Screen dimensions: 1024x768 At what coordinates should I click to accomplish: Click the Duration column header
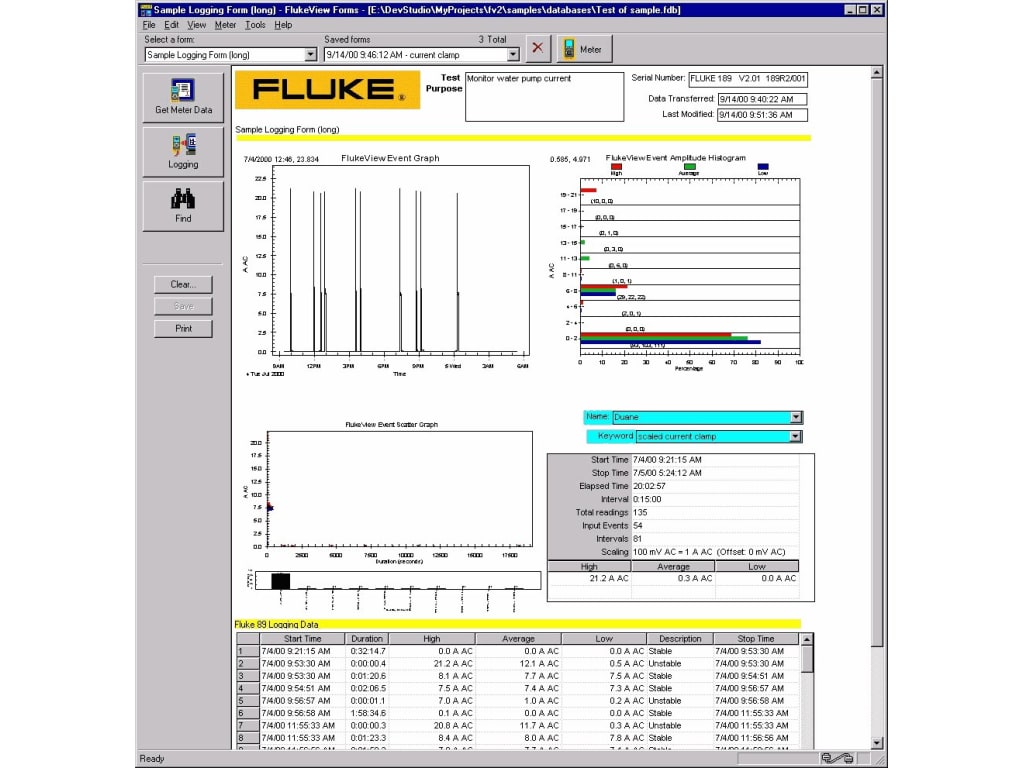click(366, 639)
